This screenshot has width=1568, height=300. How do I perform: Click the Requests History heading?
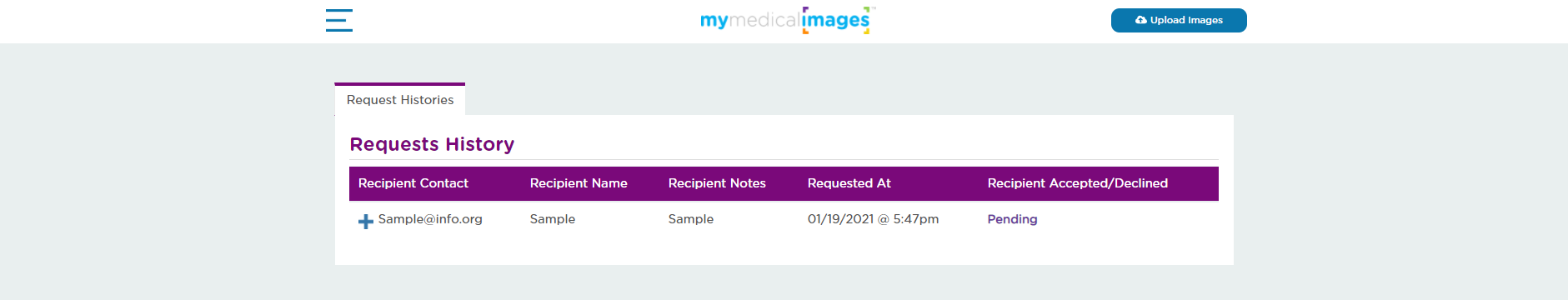[x=432, y=144]
